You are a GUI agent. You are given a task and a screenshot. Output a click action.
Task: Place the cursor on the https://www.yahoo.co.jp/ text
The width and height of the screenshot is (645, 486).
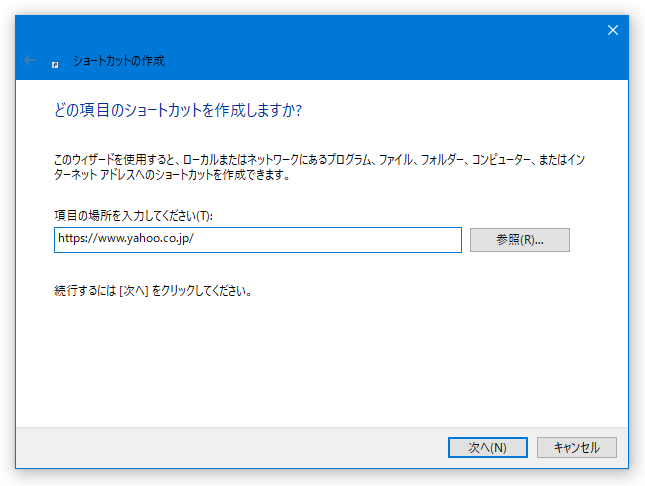pos(125,238)
